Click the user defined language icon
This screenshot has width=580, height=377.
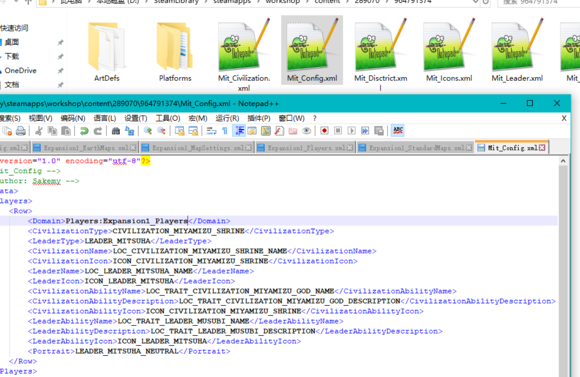click(252, 131)
